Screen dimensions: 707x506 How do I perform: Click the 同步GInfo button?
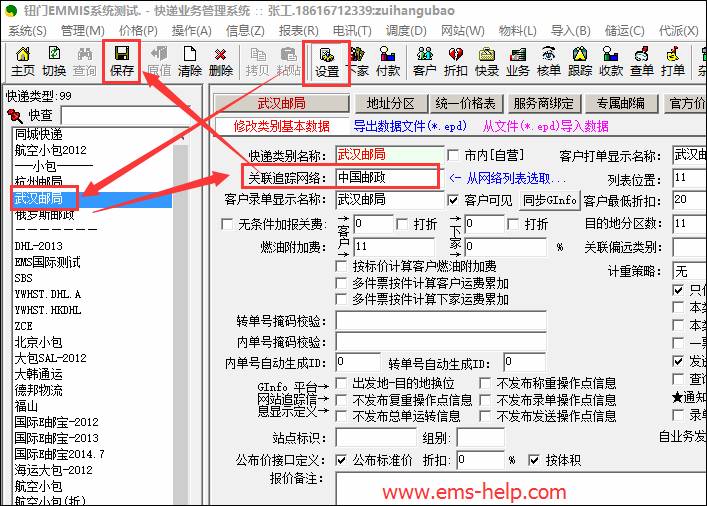point(550,200)
